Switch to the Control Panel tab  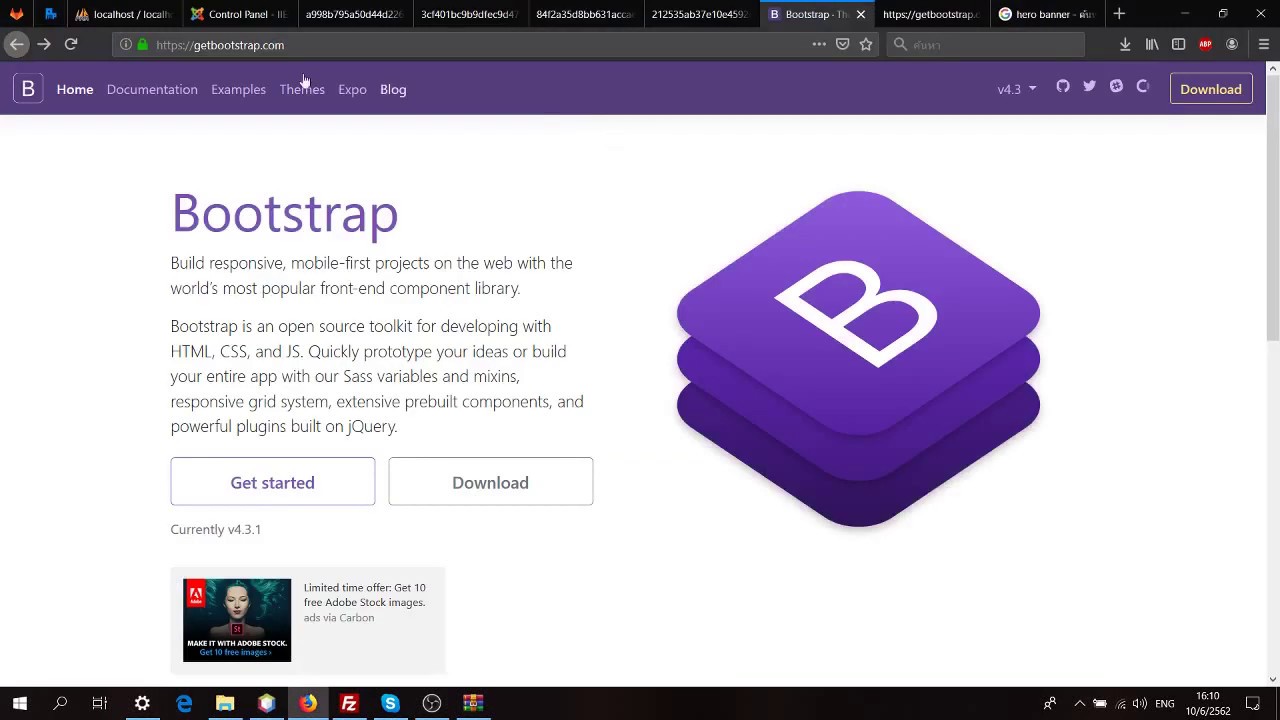point(240,14)
